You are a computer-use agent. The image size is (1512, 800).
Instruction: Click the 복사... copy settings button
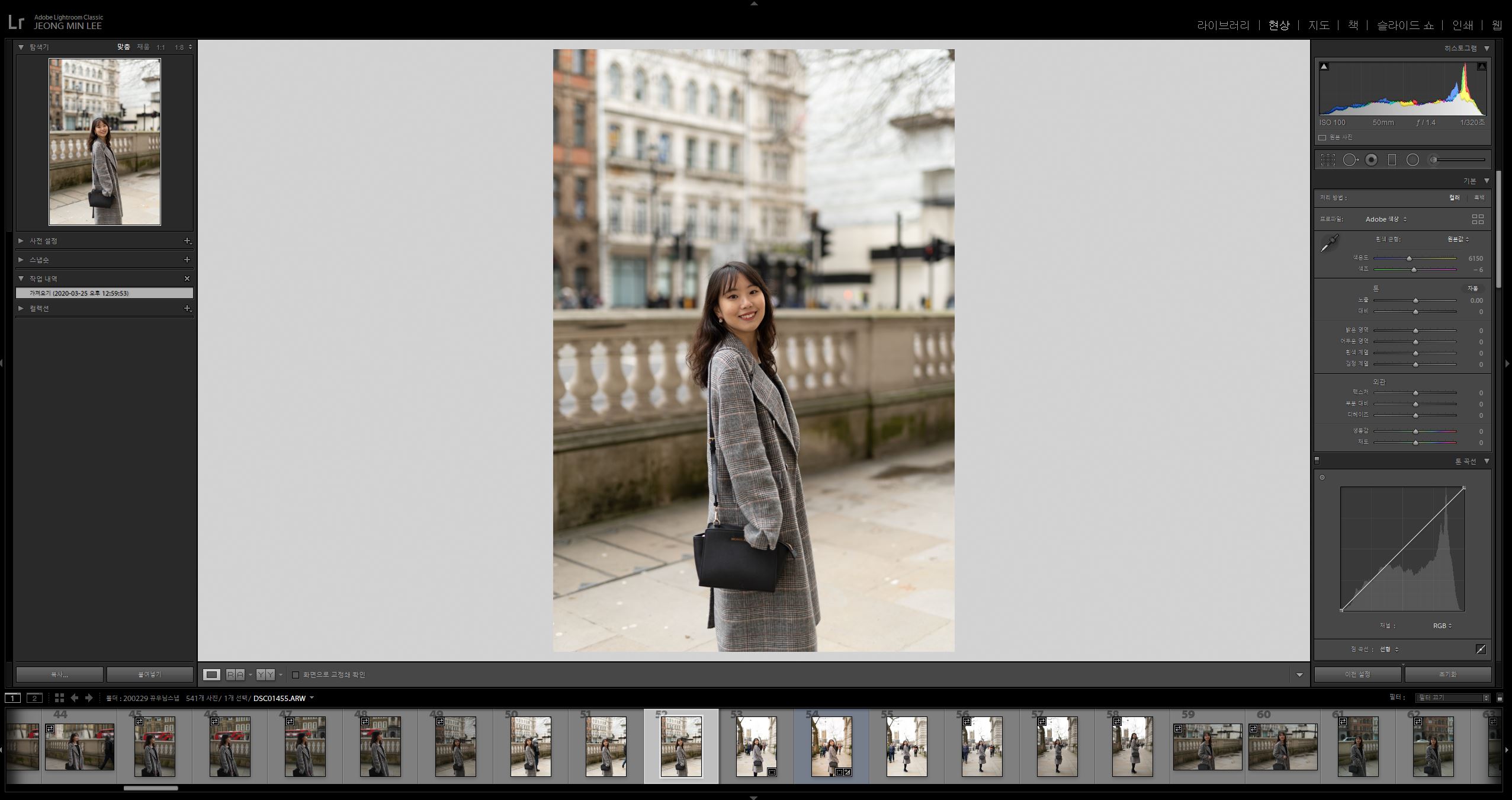59,674
